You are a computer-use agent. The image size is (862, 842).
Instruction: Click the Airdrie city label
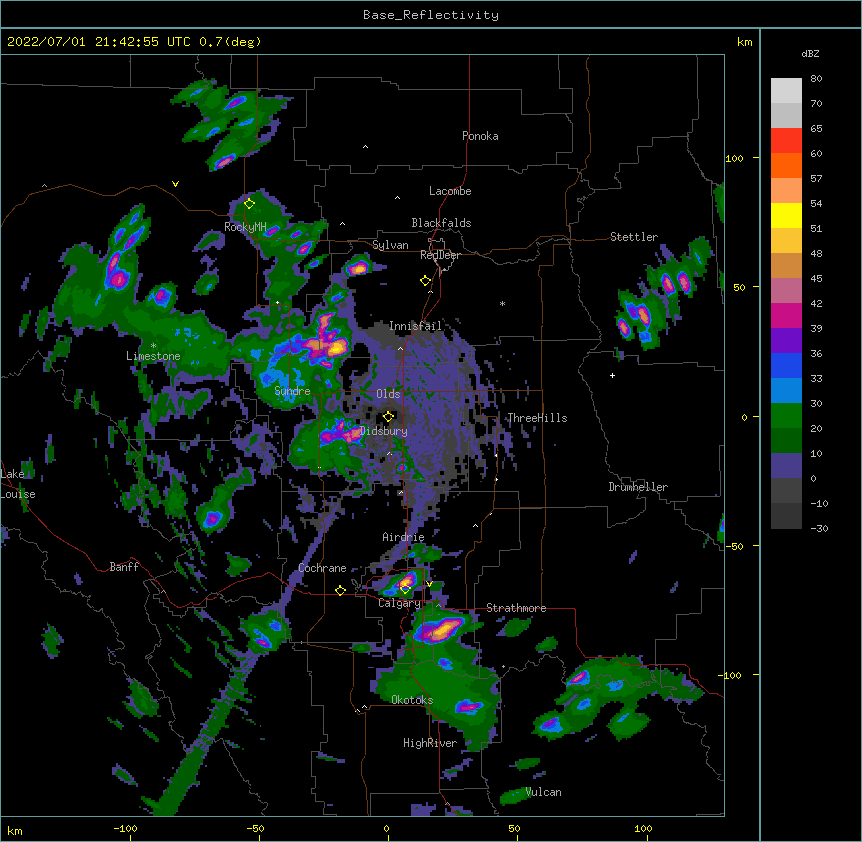(x=404, y=537)
